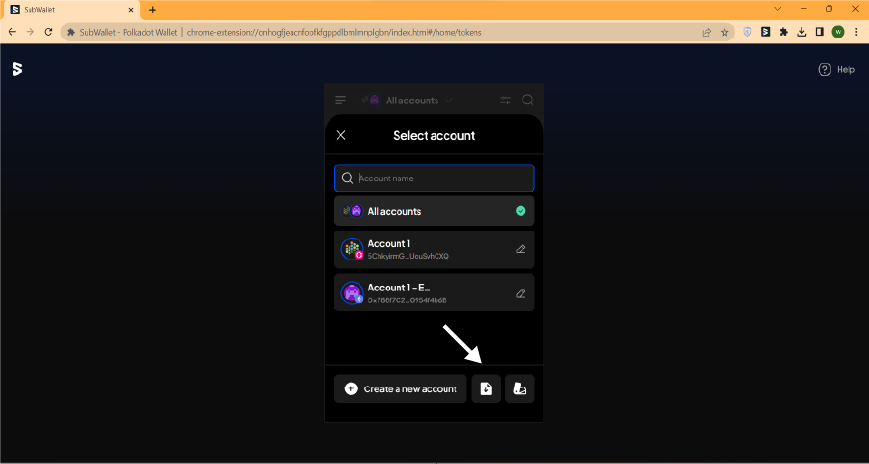This screenshot has height=464, width=869.
Task: Edit the Account 1 – E... entry pencil
Action: tap(520, 293)
